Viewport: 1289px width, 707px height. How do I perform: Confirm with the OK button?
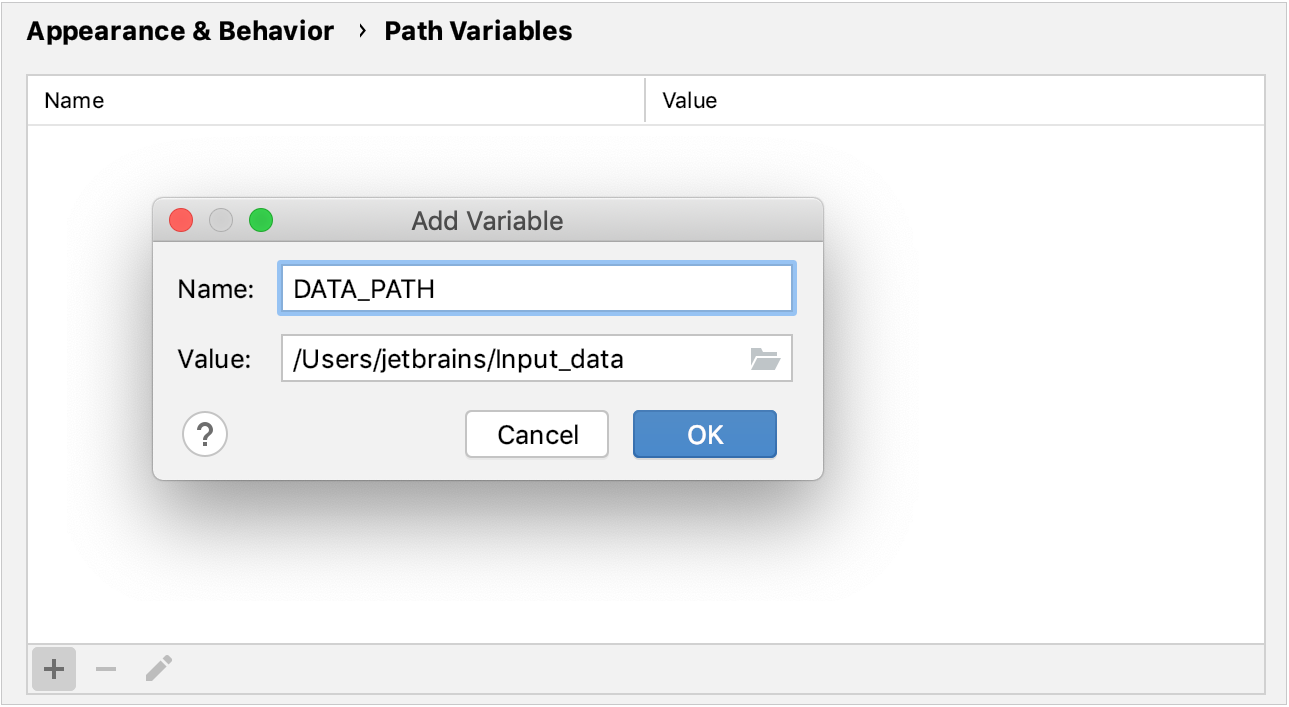click(x=704, y=434)
